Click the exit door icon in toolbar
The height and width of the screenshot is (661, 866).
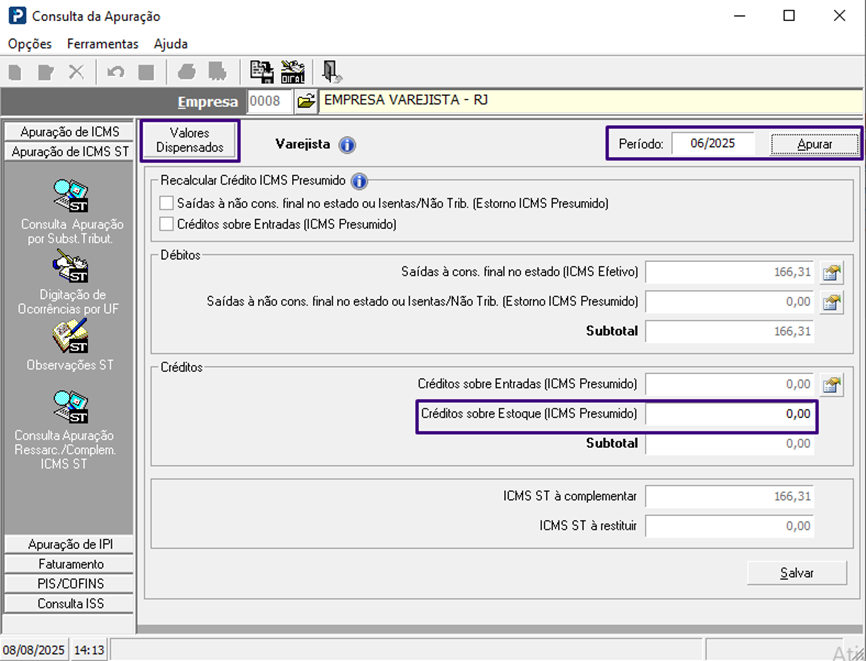[332, 72]
